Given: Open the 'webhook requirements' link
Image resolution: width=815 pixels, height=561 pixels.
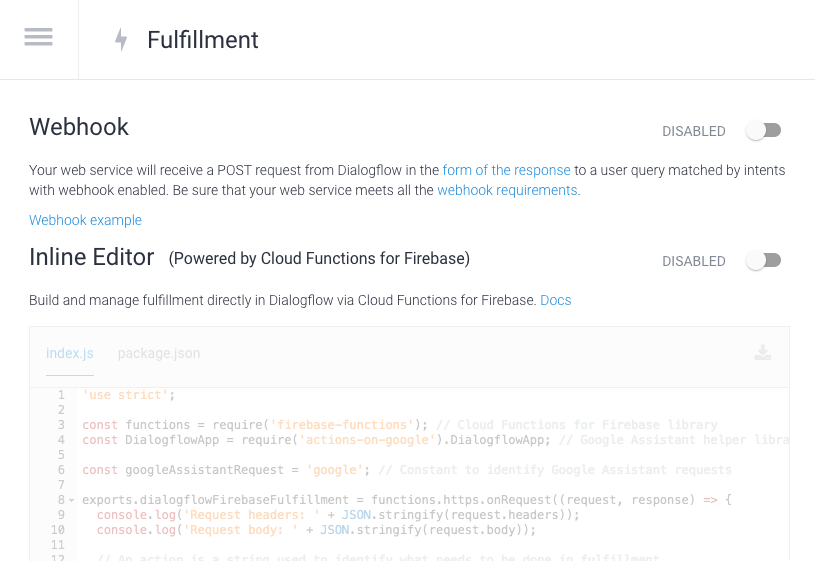Looking at the screenshot, I should (x=507, y=190).
